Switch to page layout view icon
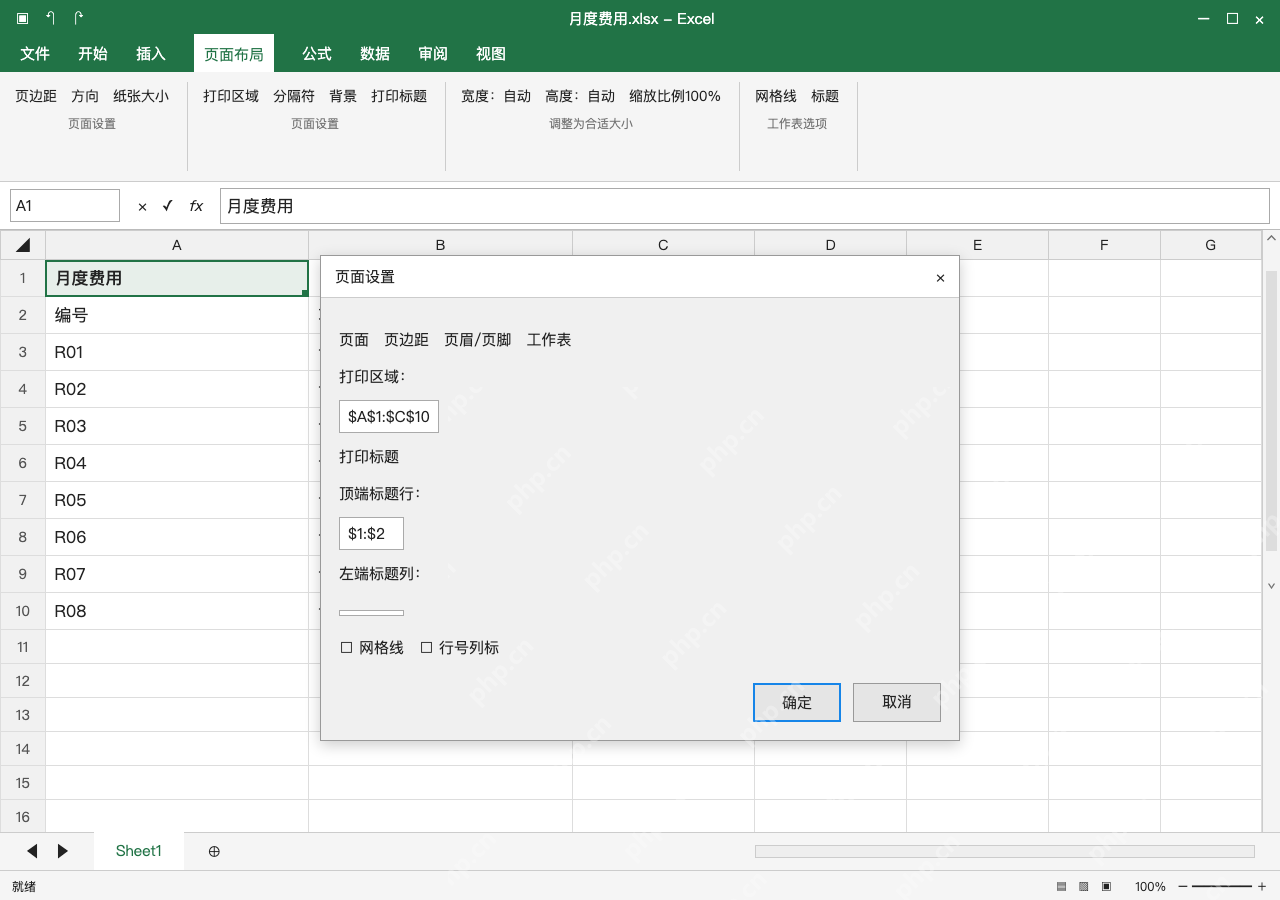The width and height of the screenshot is (1280, 900). 1084,886
